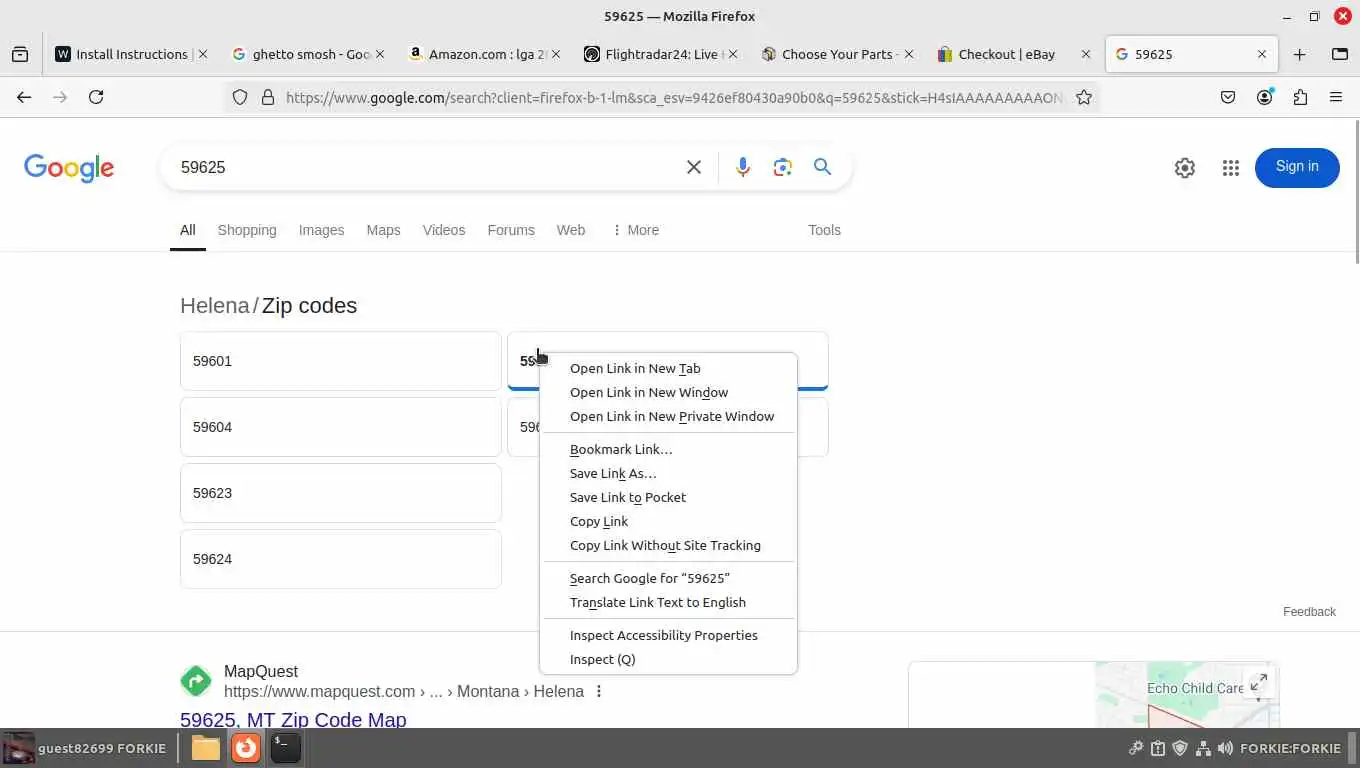Open the Pocket save icon in toolbar

point(1228,97)
